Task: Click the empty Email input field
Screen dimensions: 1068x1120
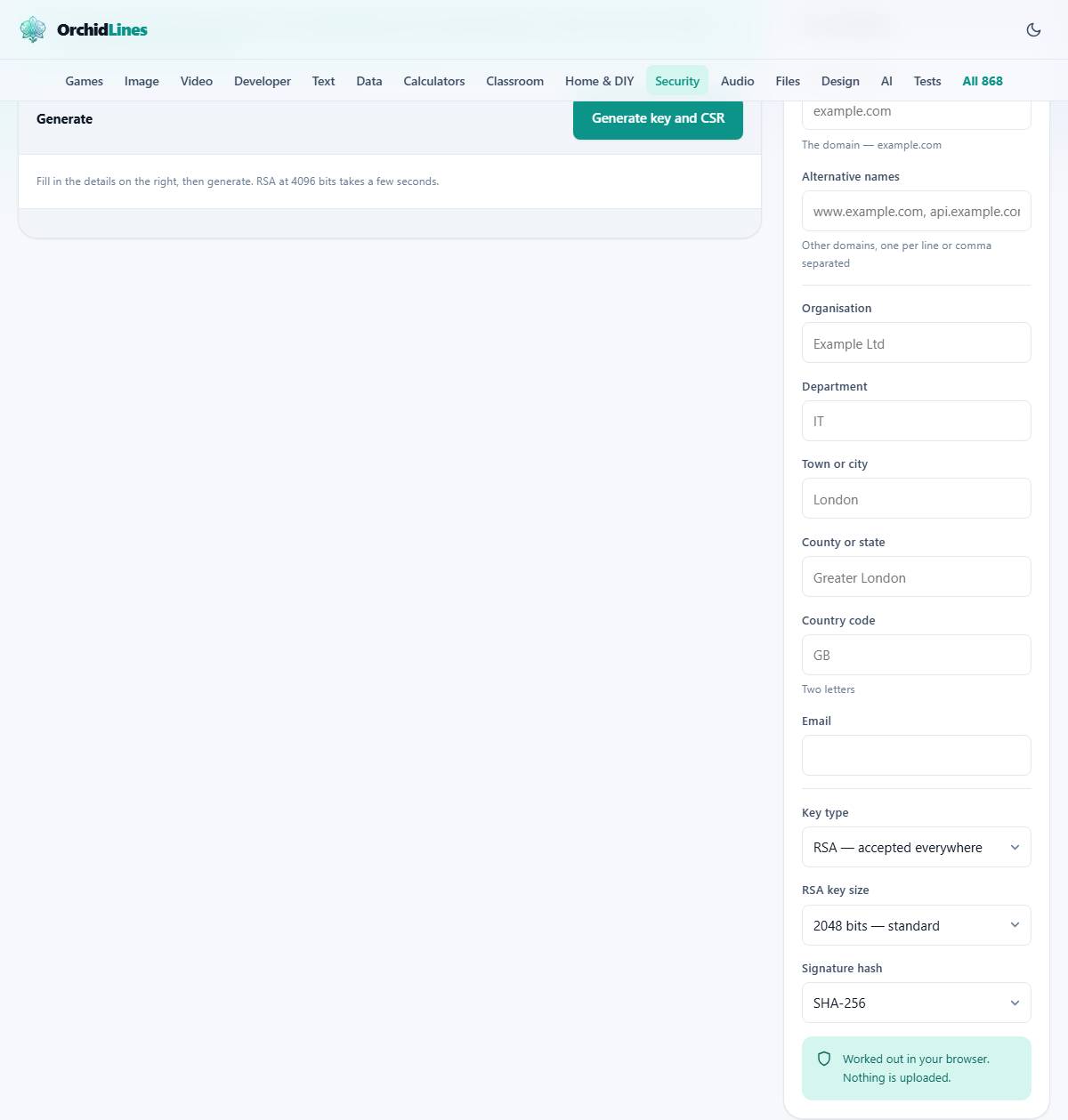Action: (x=917, y=755)
